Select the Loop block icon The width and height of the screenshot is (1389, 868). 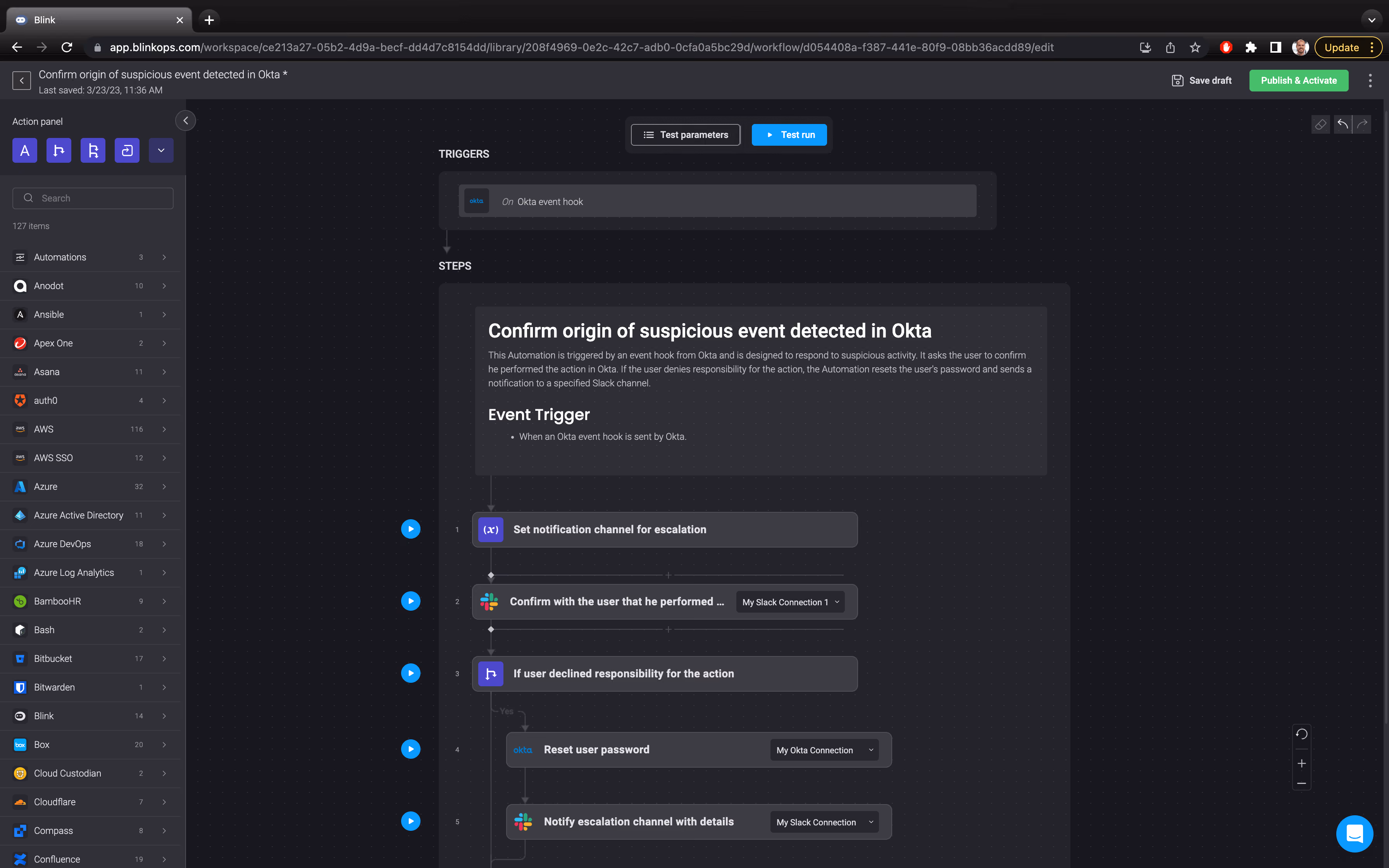coord(127,150)
